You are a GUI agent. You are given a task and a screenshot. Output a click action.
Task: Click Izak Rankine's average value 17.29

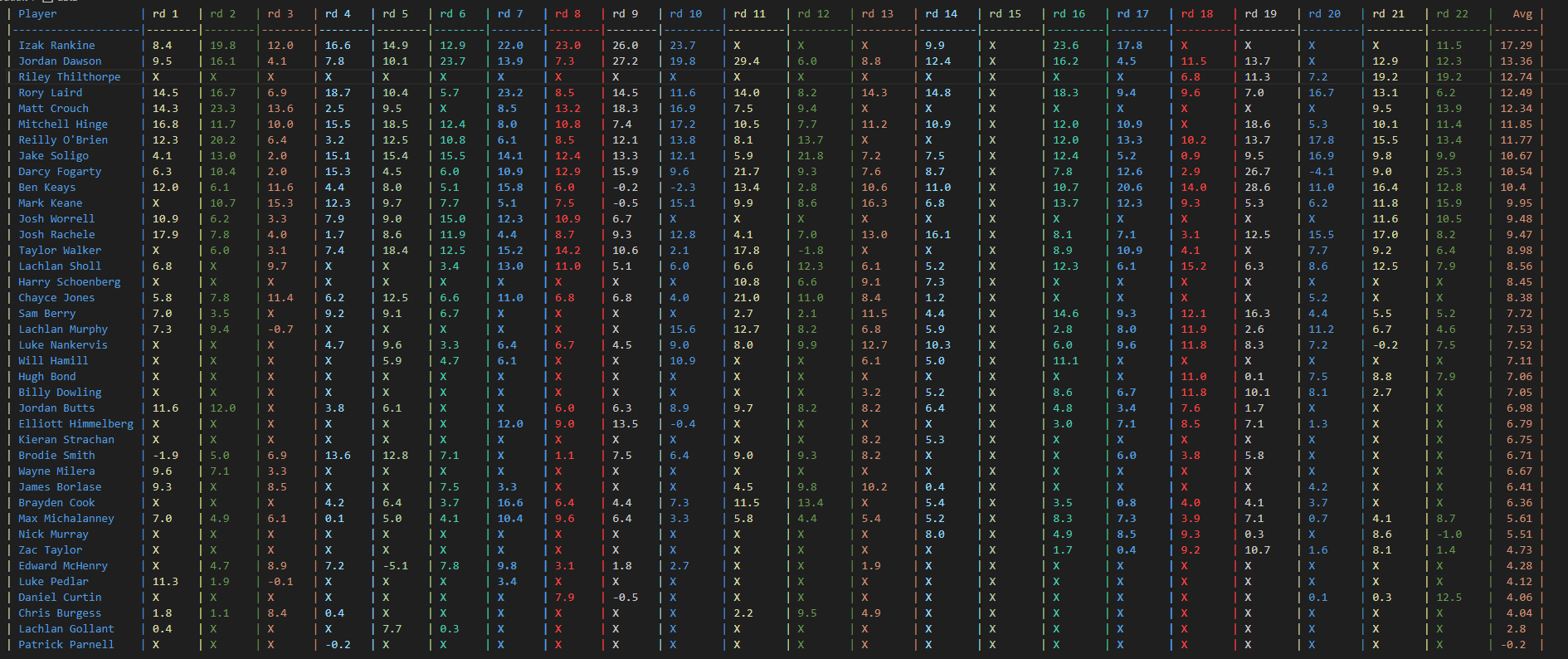tap(1516, 46)
